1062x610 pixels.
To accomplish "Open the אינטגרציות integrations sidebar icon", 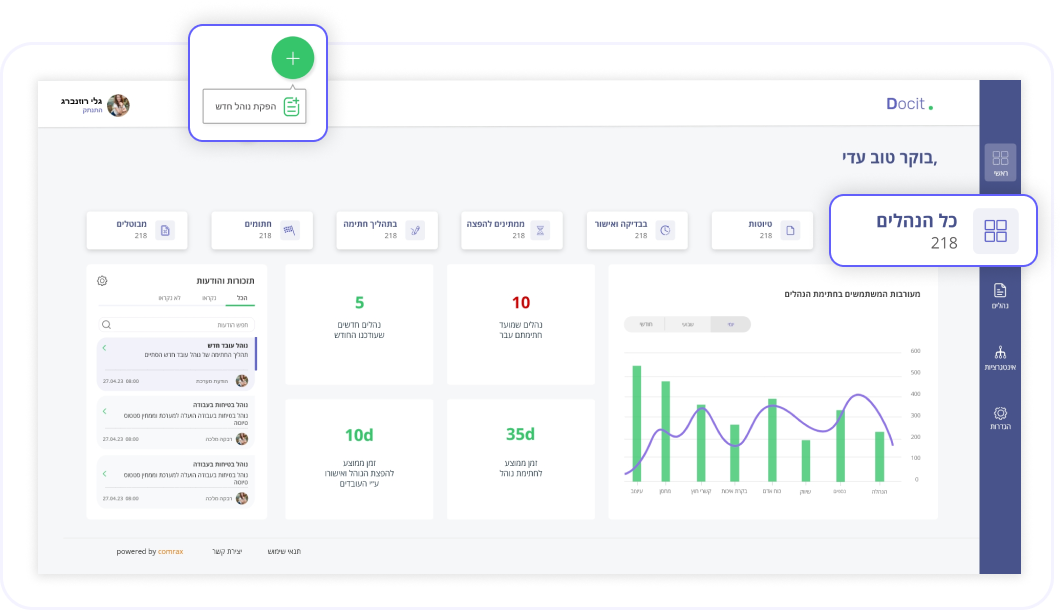I will tap(1000, 357).
